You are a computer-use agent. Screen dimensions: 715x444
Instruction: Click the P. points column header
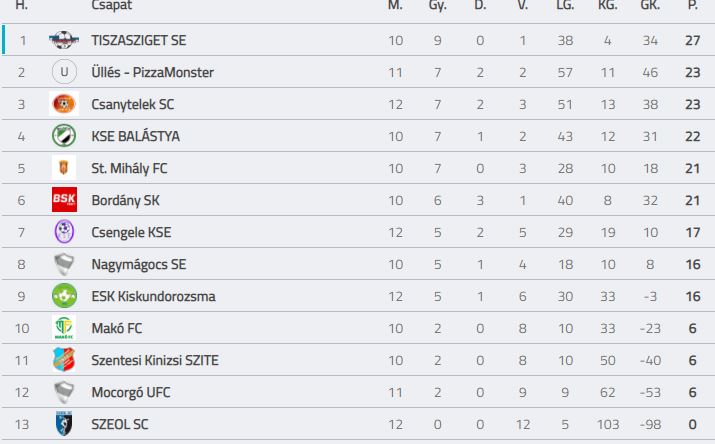[693, 5]
